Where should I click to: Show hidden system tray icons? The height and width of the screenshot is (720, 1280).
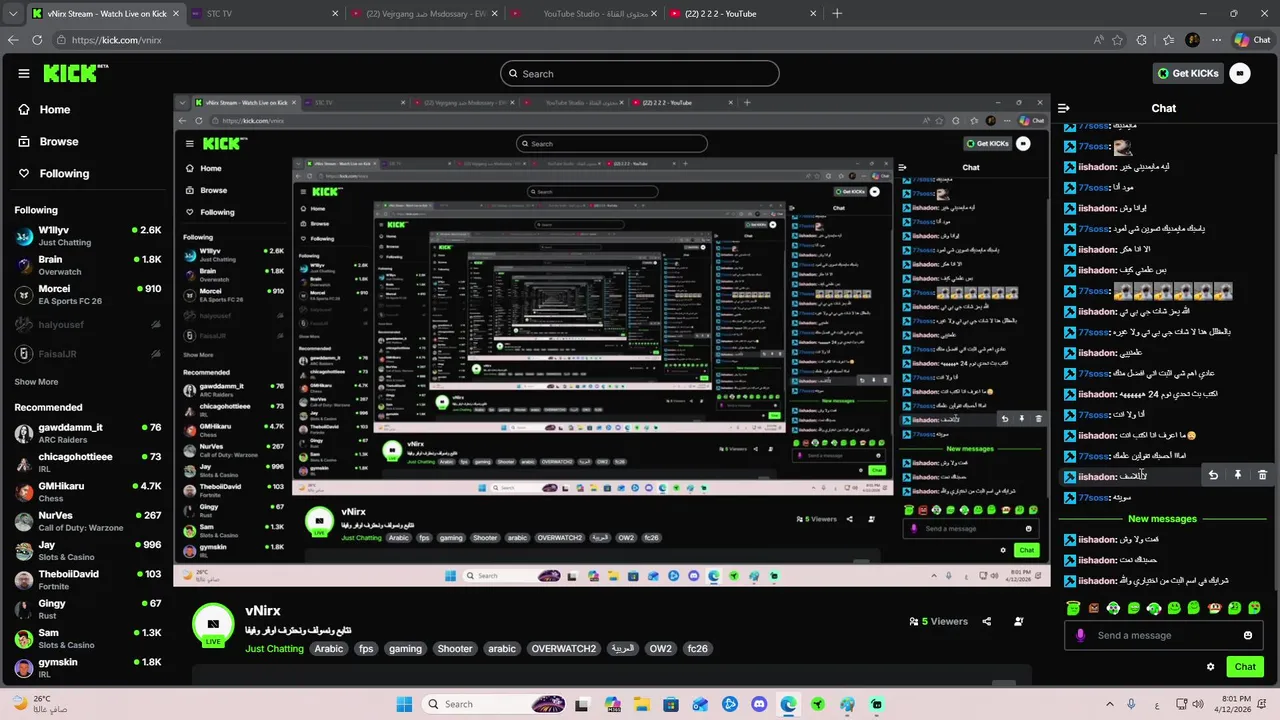click(x=1110, y=704)
